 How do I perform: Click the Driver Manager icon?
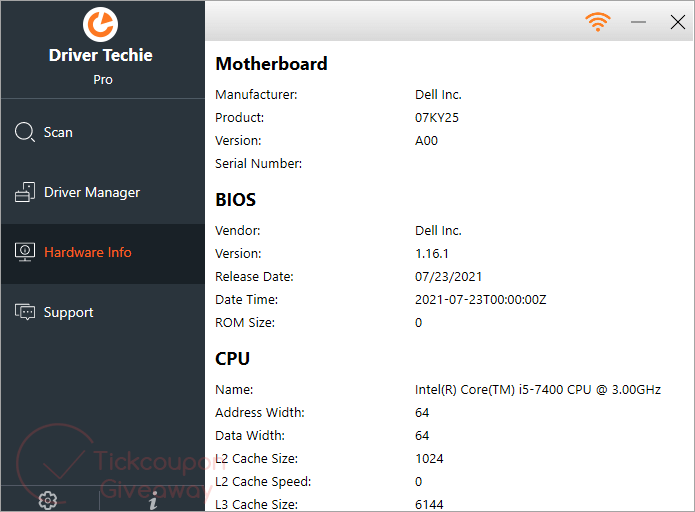[25, 192]
